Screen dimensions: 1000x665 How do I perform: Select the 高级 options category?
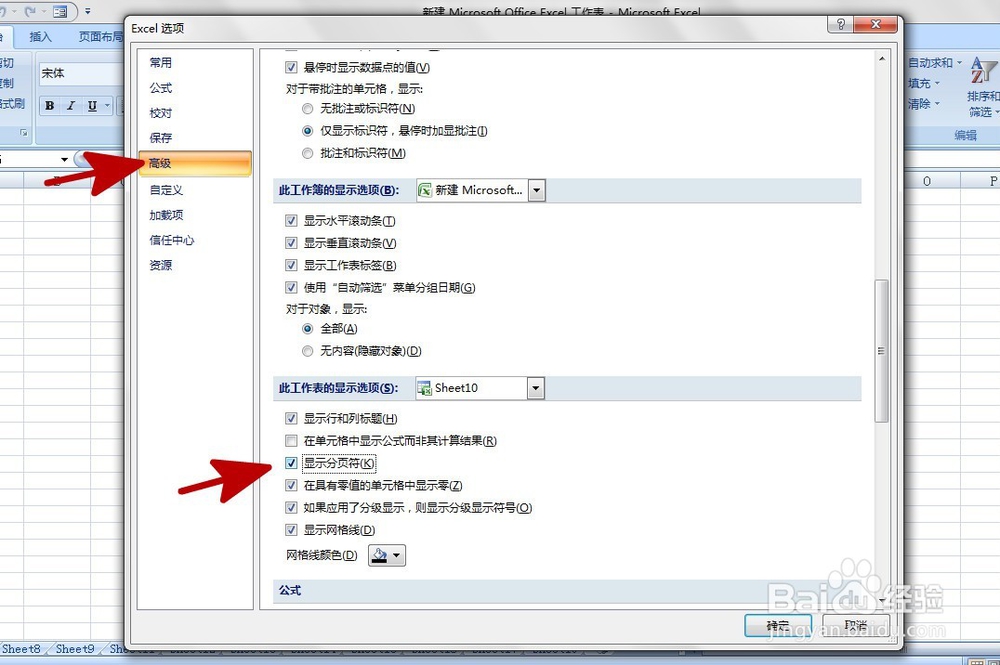tap(195, 163)
